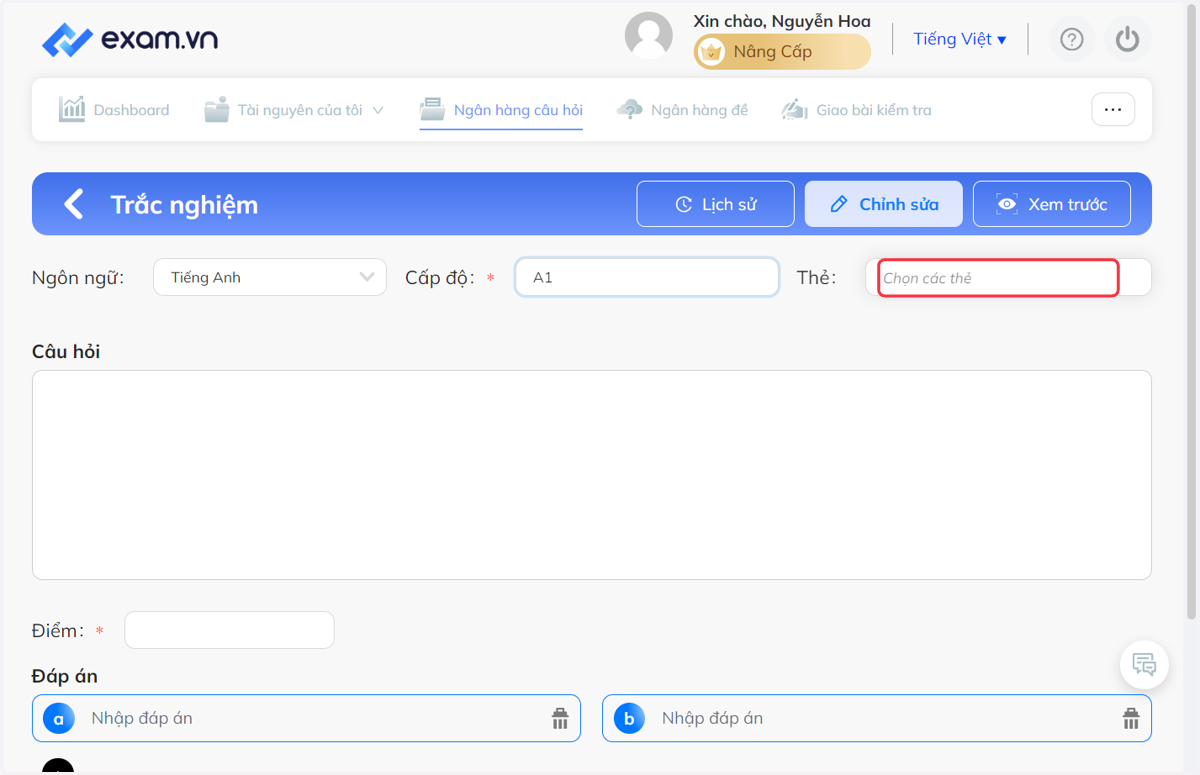The height and width of the screenshot is (775, 1200).
Task: Click the Ngân hàng câu hỏi folder icon
Action: [432, 109]
